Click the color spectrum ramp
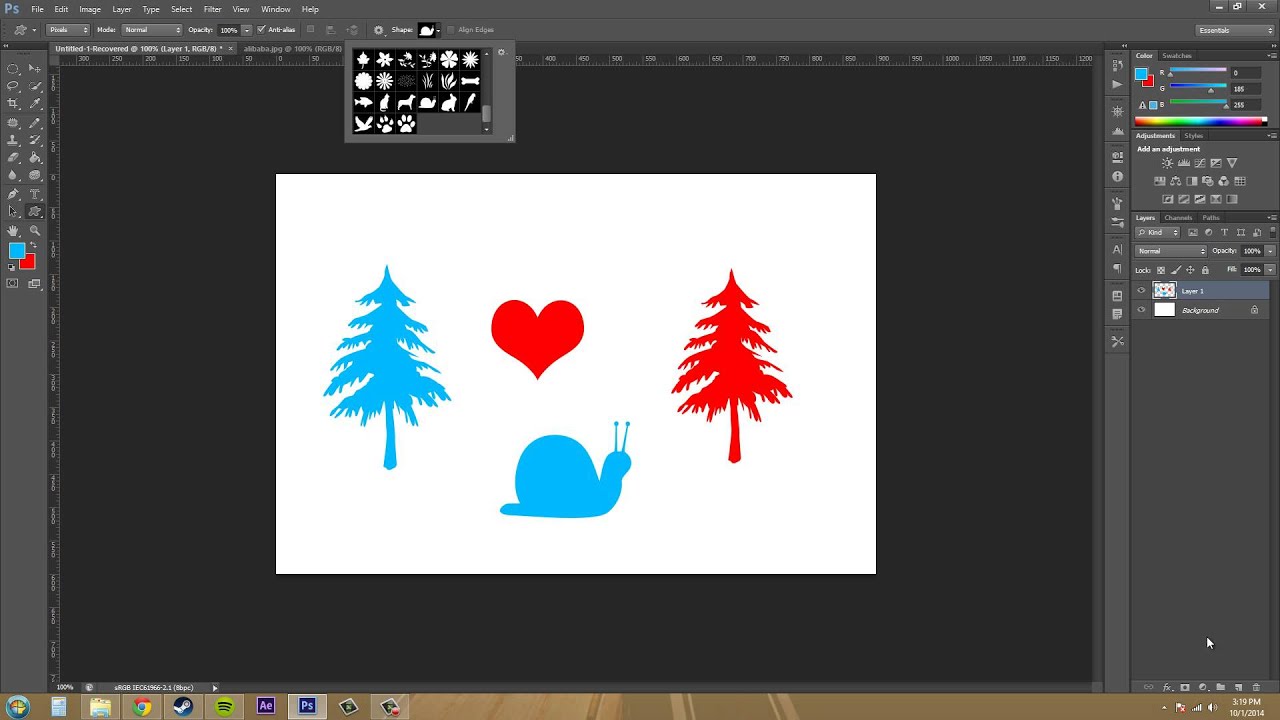This screenshot has height=720, width=1280. pyautogui.click(x=1200, y=122)
